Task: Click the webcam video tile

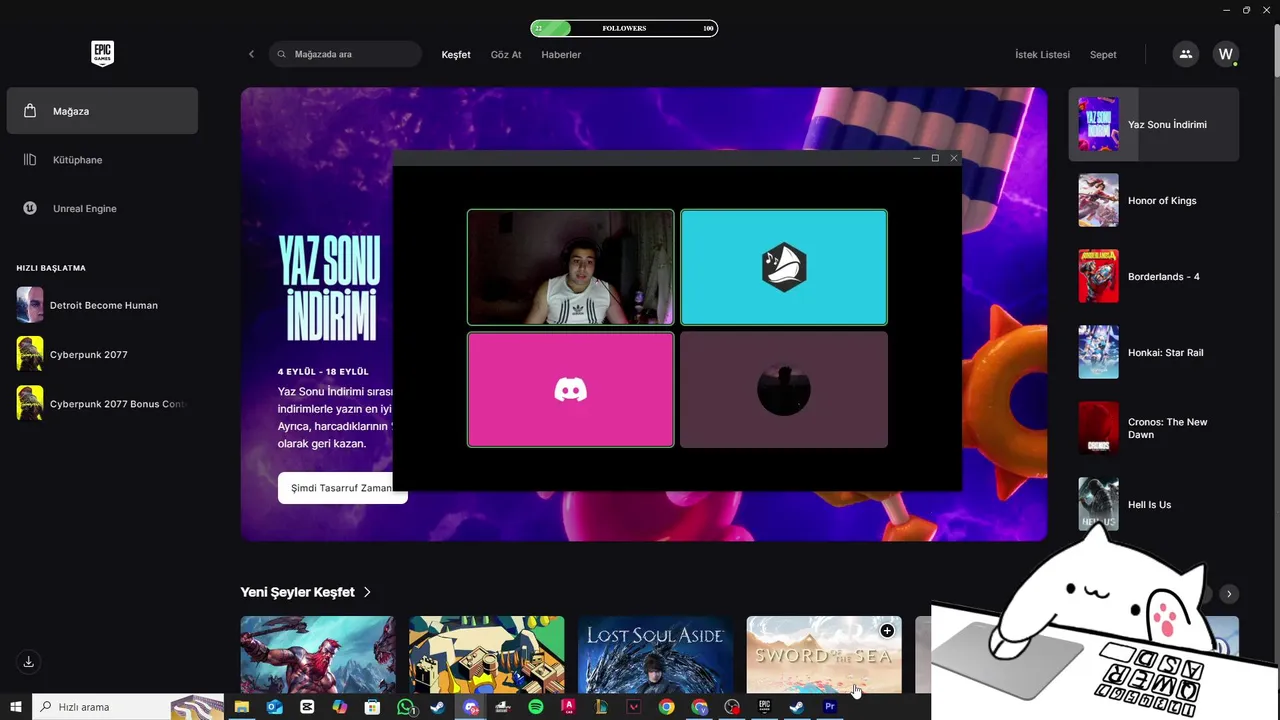Action: (x=571, y=267)
